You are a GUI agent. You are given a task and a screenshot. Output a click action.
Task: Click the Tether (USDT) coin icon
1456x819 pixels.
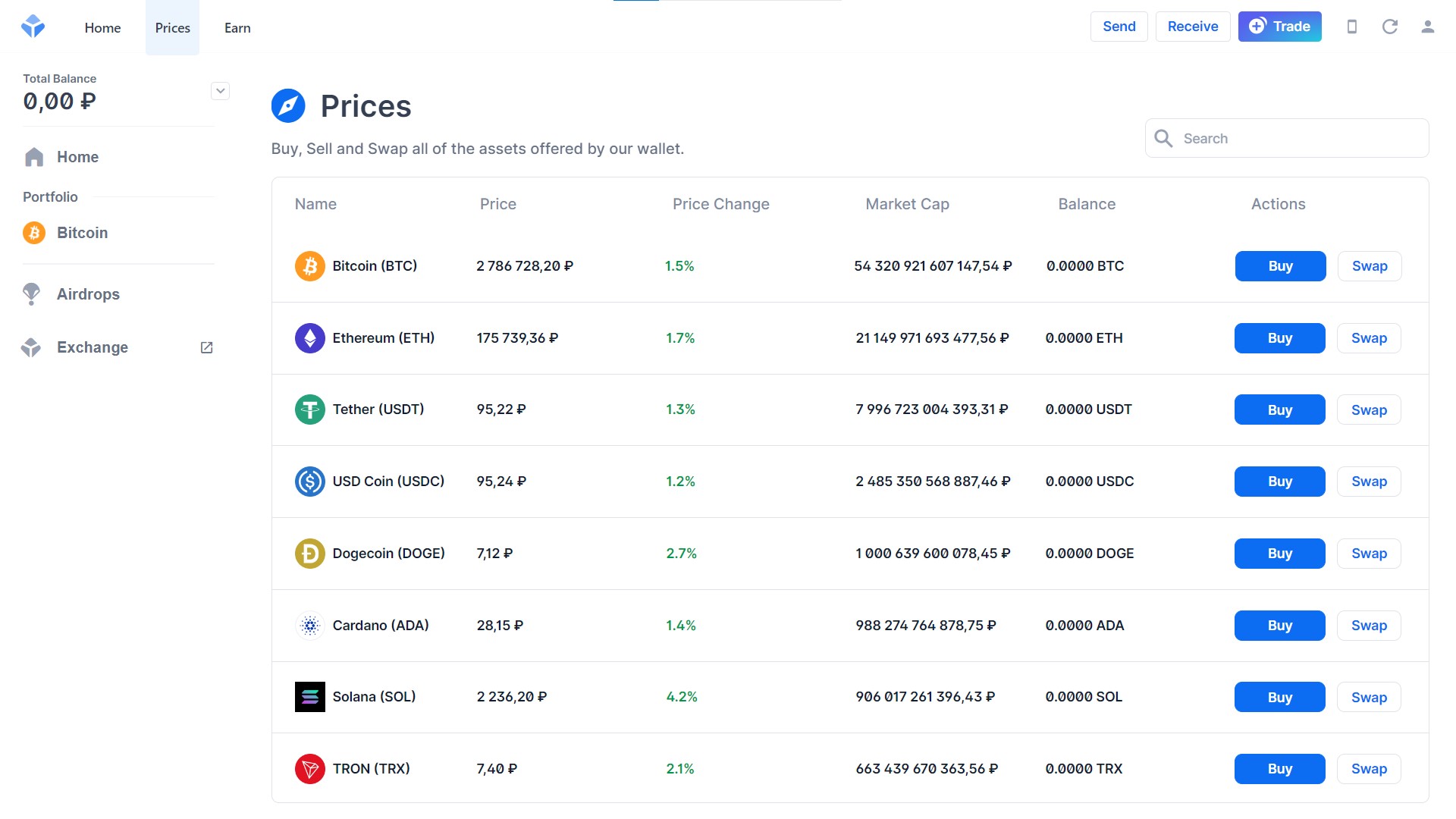pos(309,409)
